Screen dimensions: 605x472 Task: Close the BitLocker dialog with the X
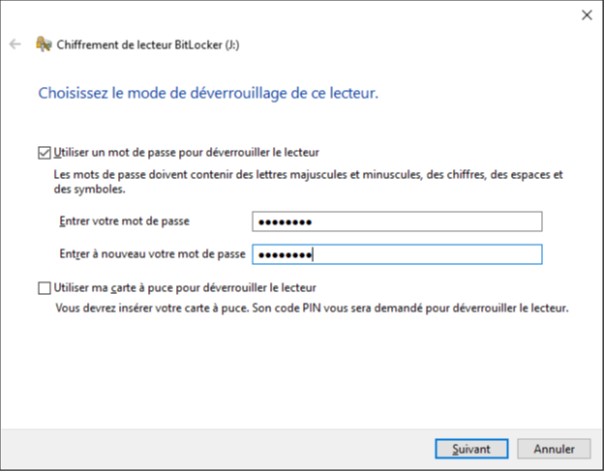586,15
